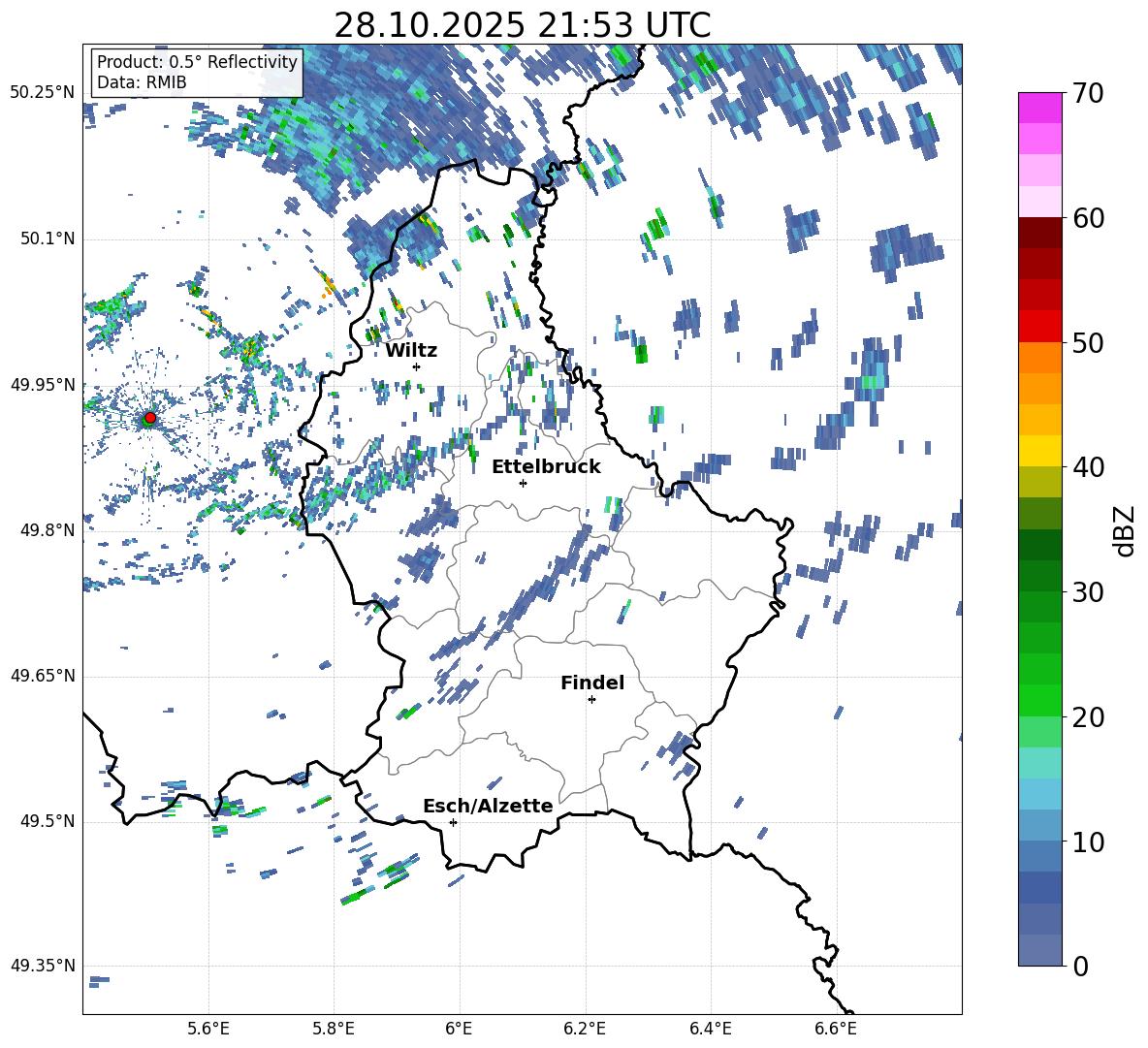1148x1048 pixels.
Task: Click the 5.6°E longitude label
Action: tap(208, 1030)
